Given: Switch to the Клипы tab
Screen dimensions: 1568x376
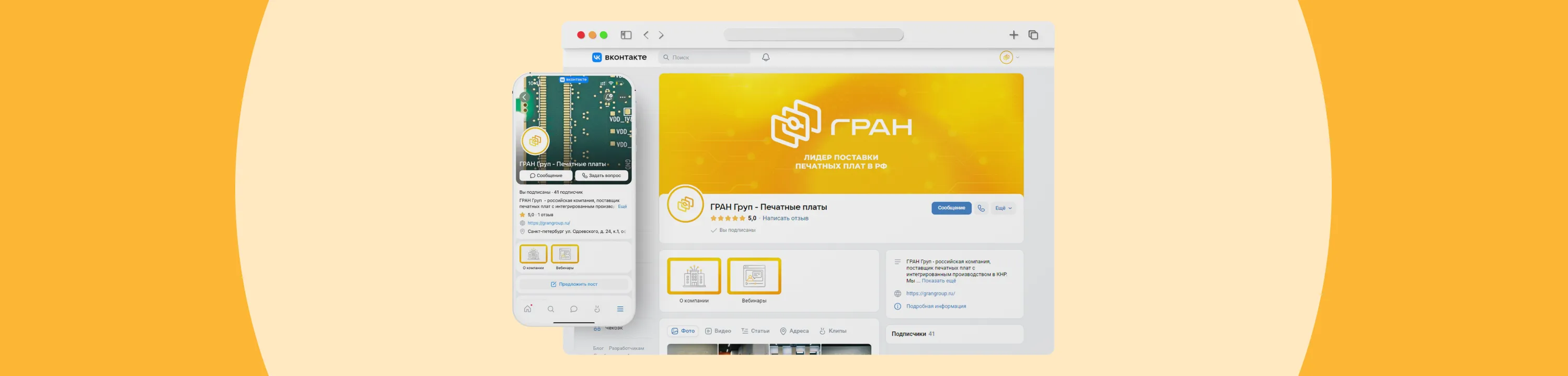Looking at the screenshot, I should click(833, 331).
